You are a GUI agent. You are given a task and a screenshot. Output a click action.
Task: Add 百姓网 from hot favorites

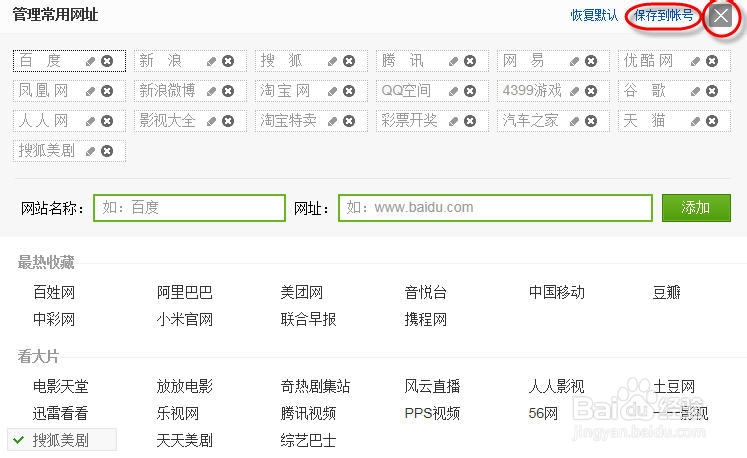coord(54,292)
